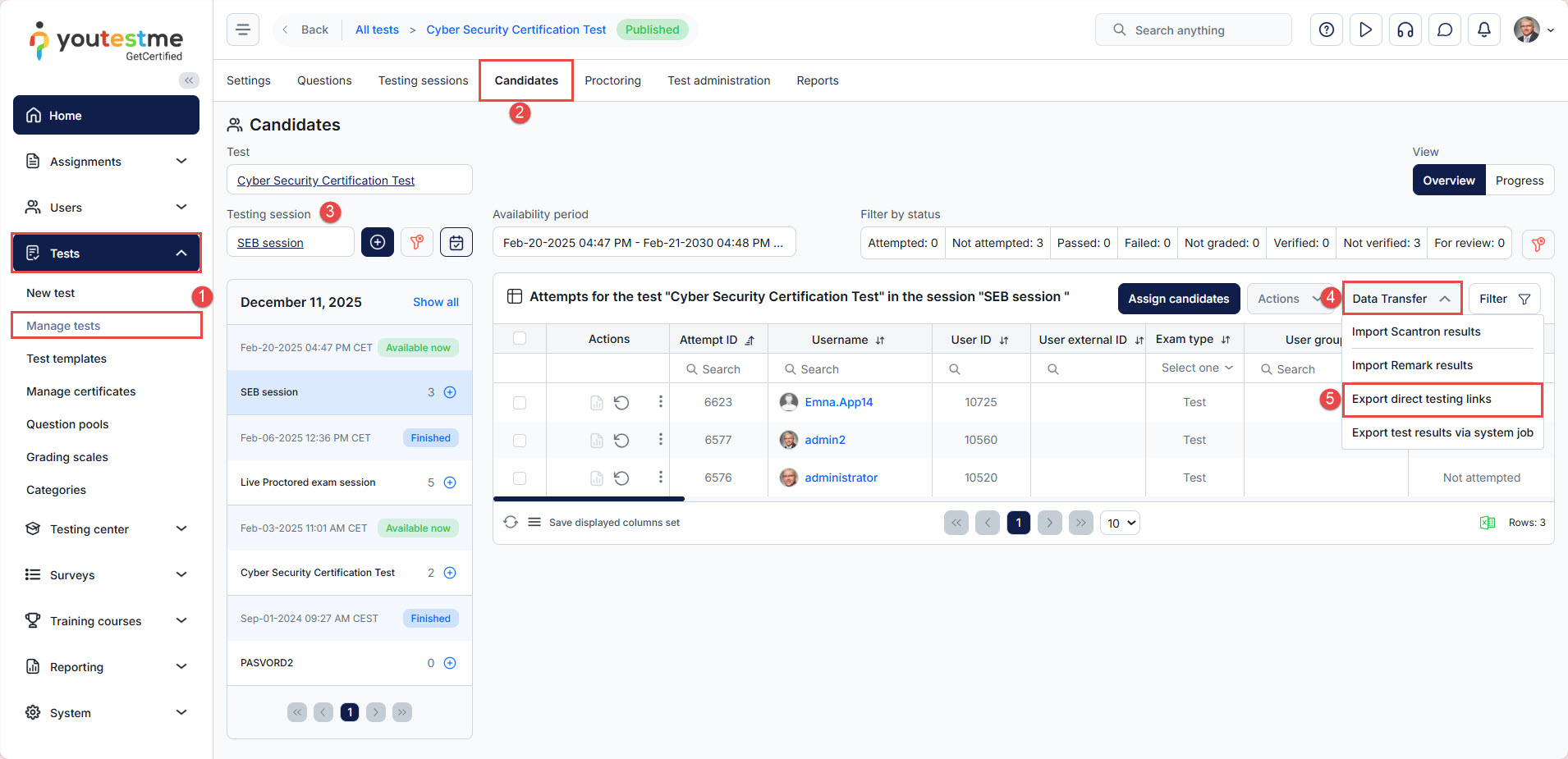Open the administrator username link
Screen dimensions: 1568x759
(841, 478)
